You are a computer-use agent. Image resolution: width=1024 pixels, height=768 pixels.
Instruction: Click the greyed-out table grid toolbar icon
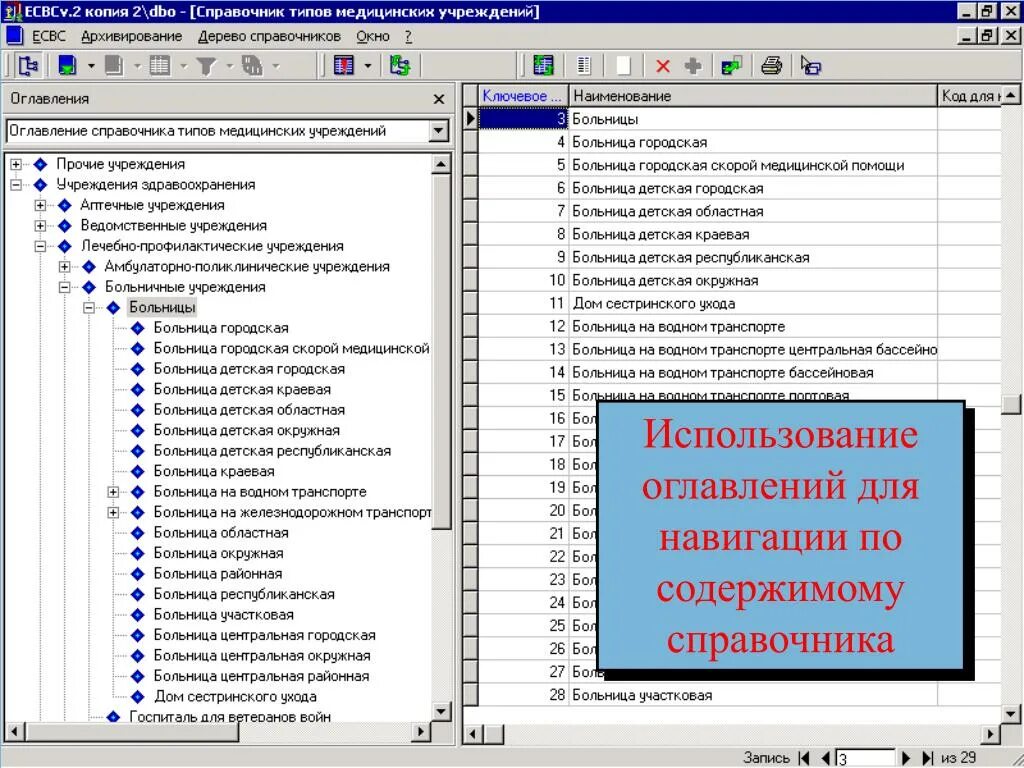click(x=159, y=65)
